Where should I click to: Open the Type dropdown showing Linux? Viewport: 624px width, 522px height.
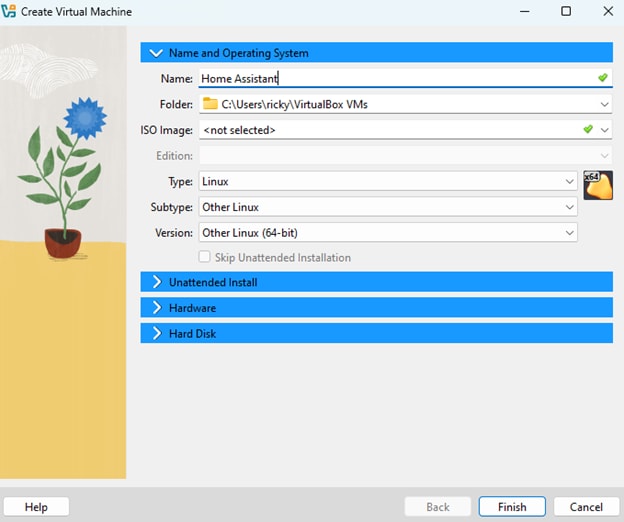pyautogui.click(x=388, y=181)
